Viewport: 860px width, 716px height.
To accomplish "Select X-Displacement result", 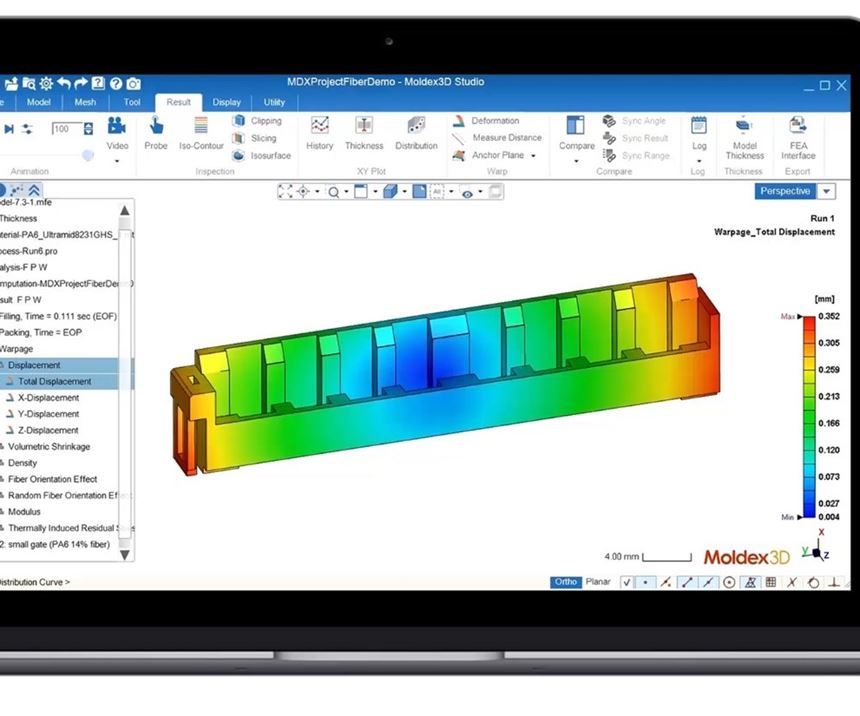I will click(x=49, y=398).
